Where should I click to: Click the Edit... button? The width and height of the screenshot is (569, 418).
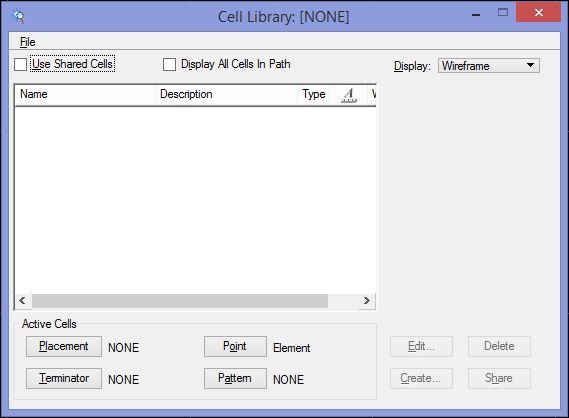click(421, 347)
